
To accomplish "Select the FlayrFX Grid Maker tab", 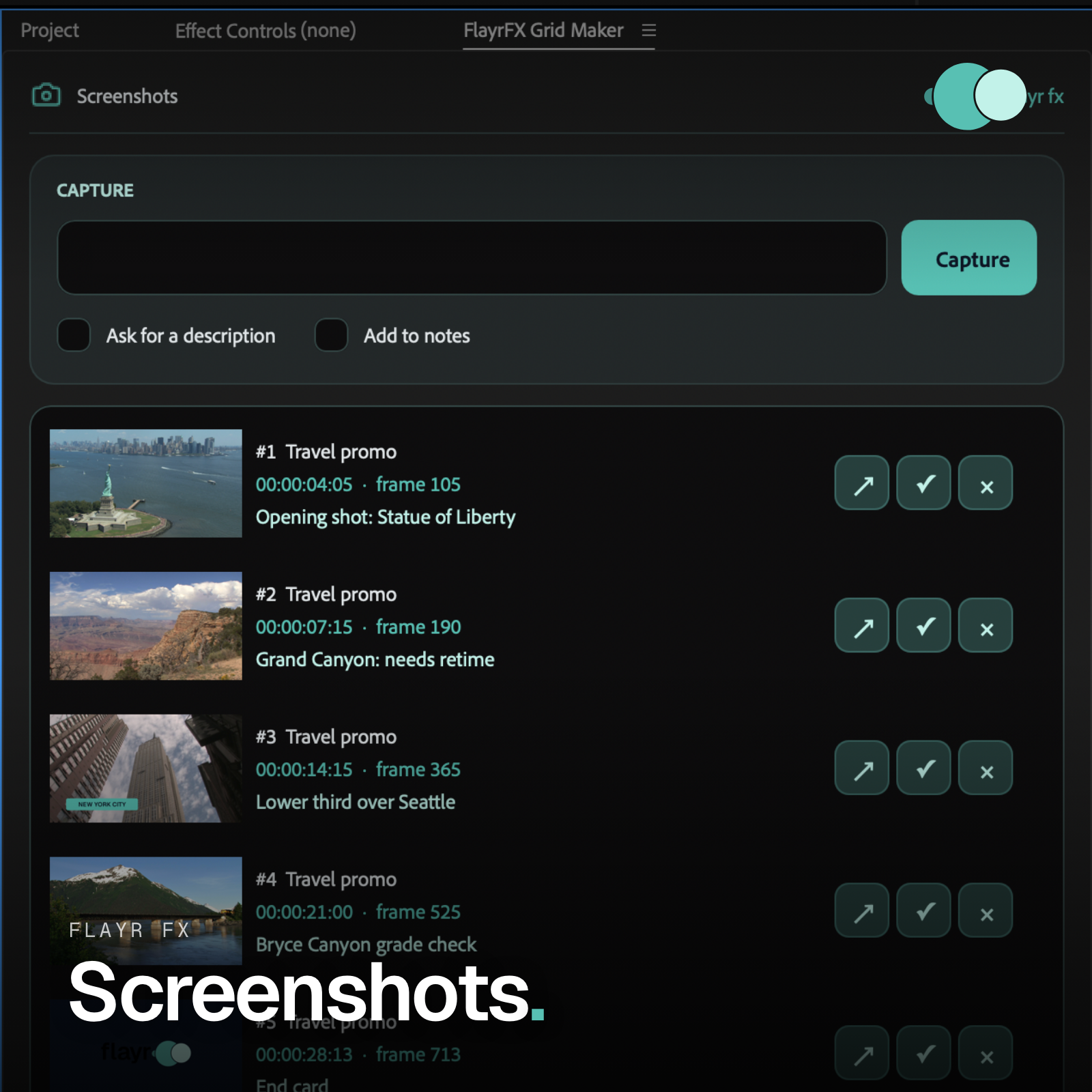I will click(543, 30).
